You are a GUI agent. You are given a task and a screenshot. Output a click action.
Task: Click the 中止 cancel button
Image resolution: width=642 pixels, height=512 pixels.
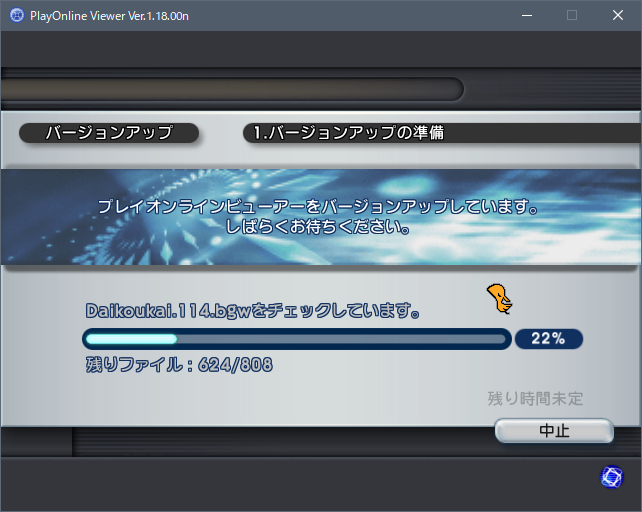[554, 430]
